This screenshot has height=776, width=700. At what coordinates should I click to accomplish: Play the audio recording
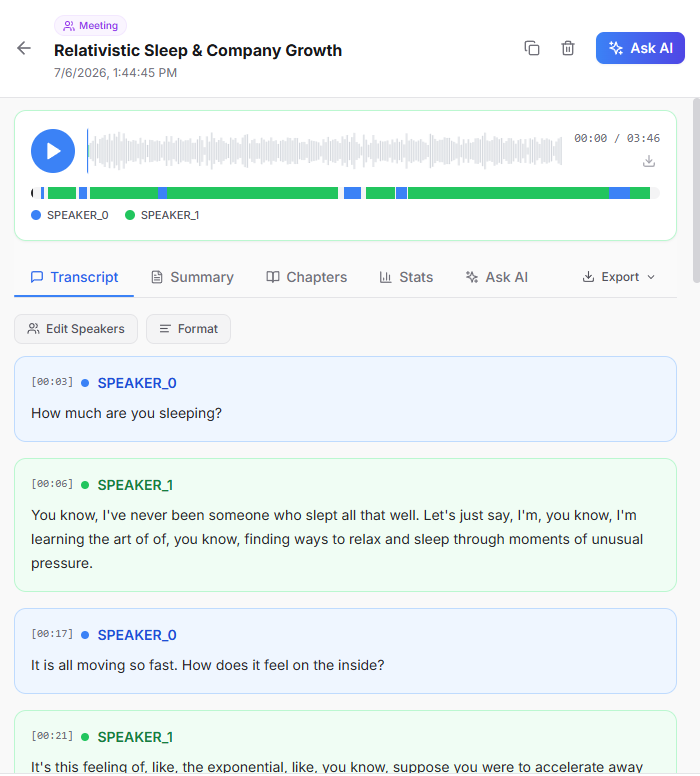[53, 151]
